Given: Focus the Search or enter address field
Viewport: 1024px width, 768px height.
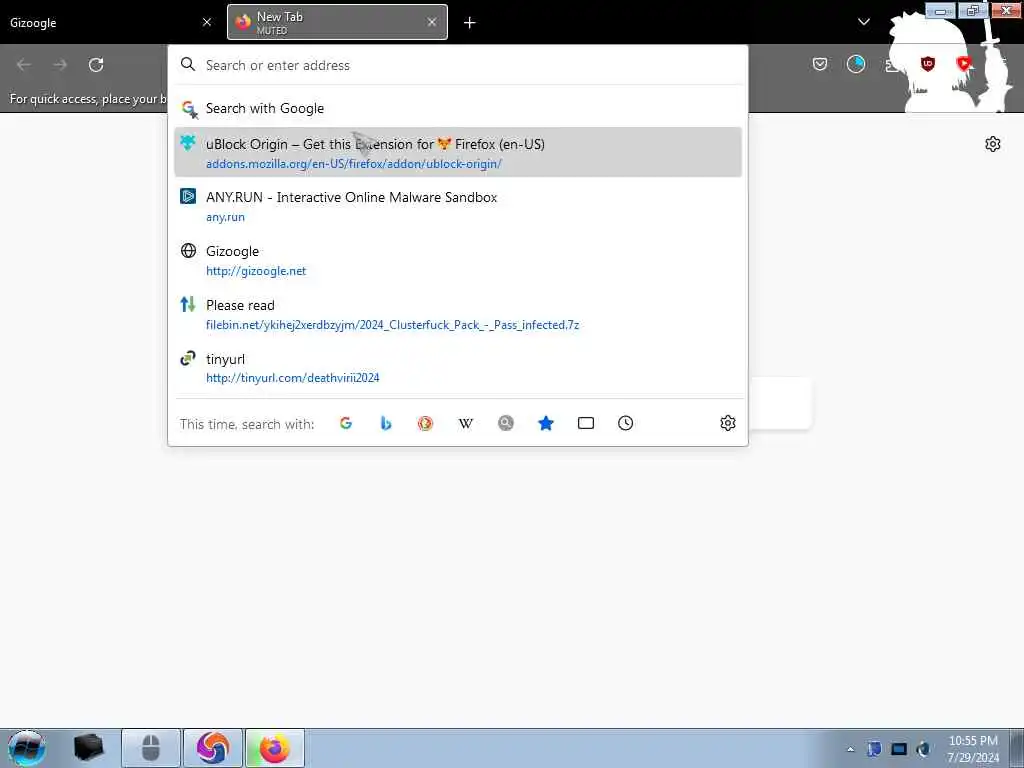Looking at the screenshot, I should point(458,65).
